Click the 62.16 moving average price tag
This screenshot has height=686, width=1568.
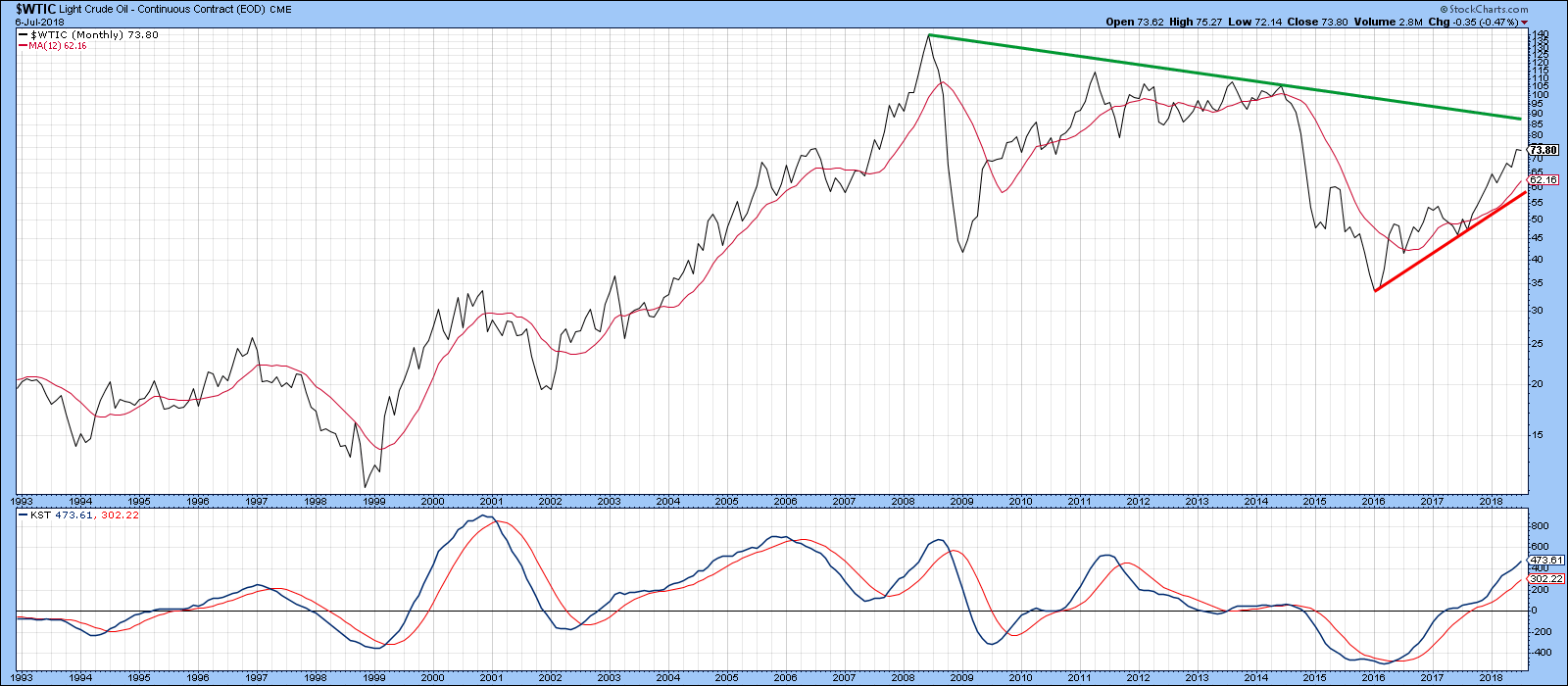point(1543,180)
